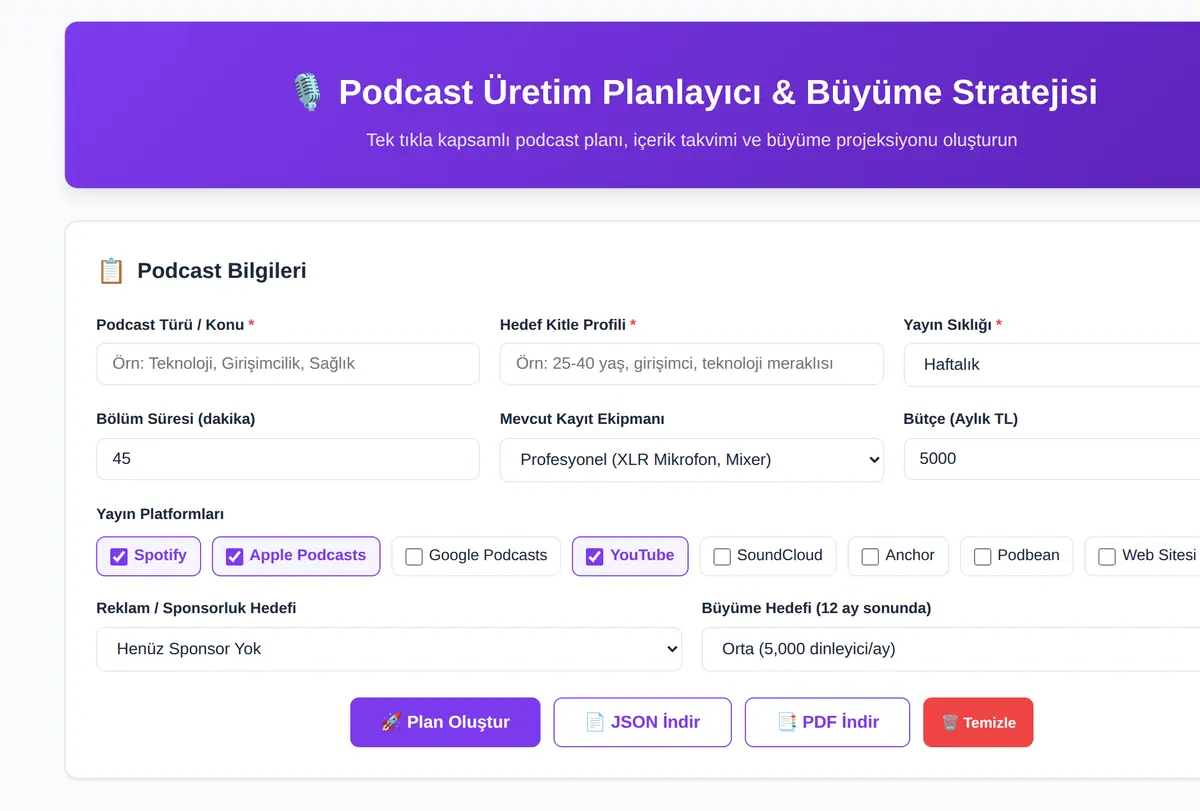
Task: Clear the form with Temizle button
Action: click(978, 722)
